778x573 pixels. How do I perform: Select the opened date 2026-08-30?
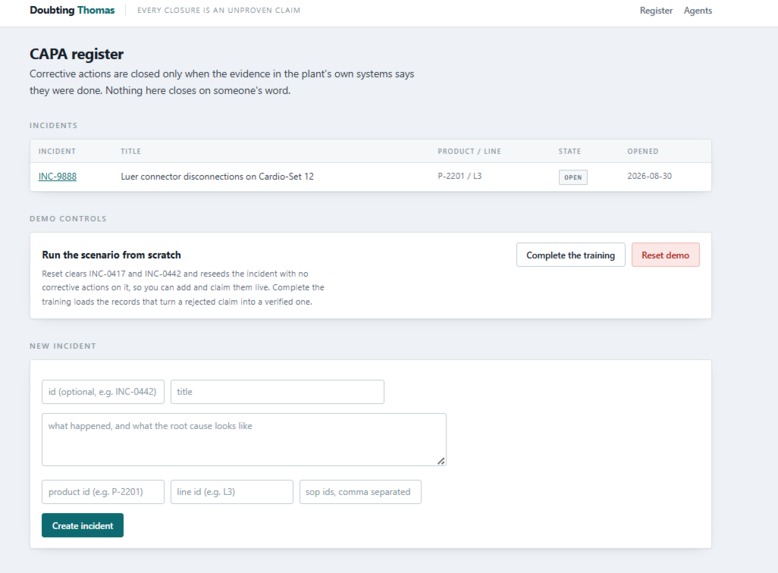click(649, 176)
